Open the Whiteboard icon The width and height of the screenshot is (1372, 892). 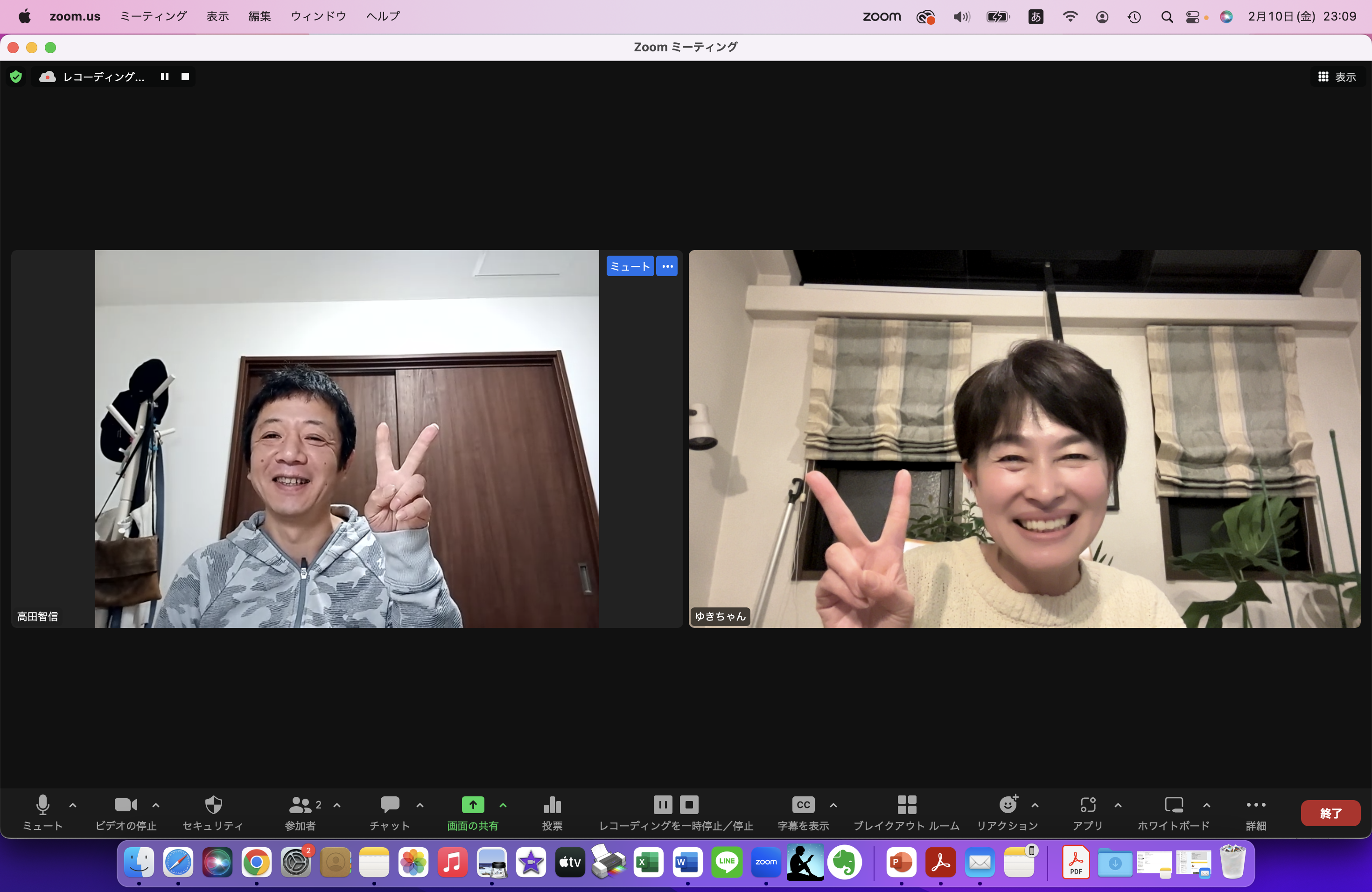(1173, 804)
